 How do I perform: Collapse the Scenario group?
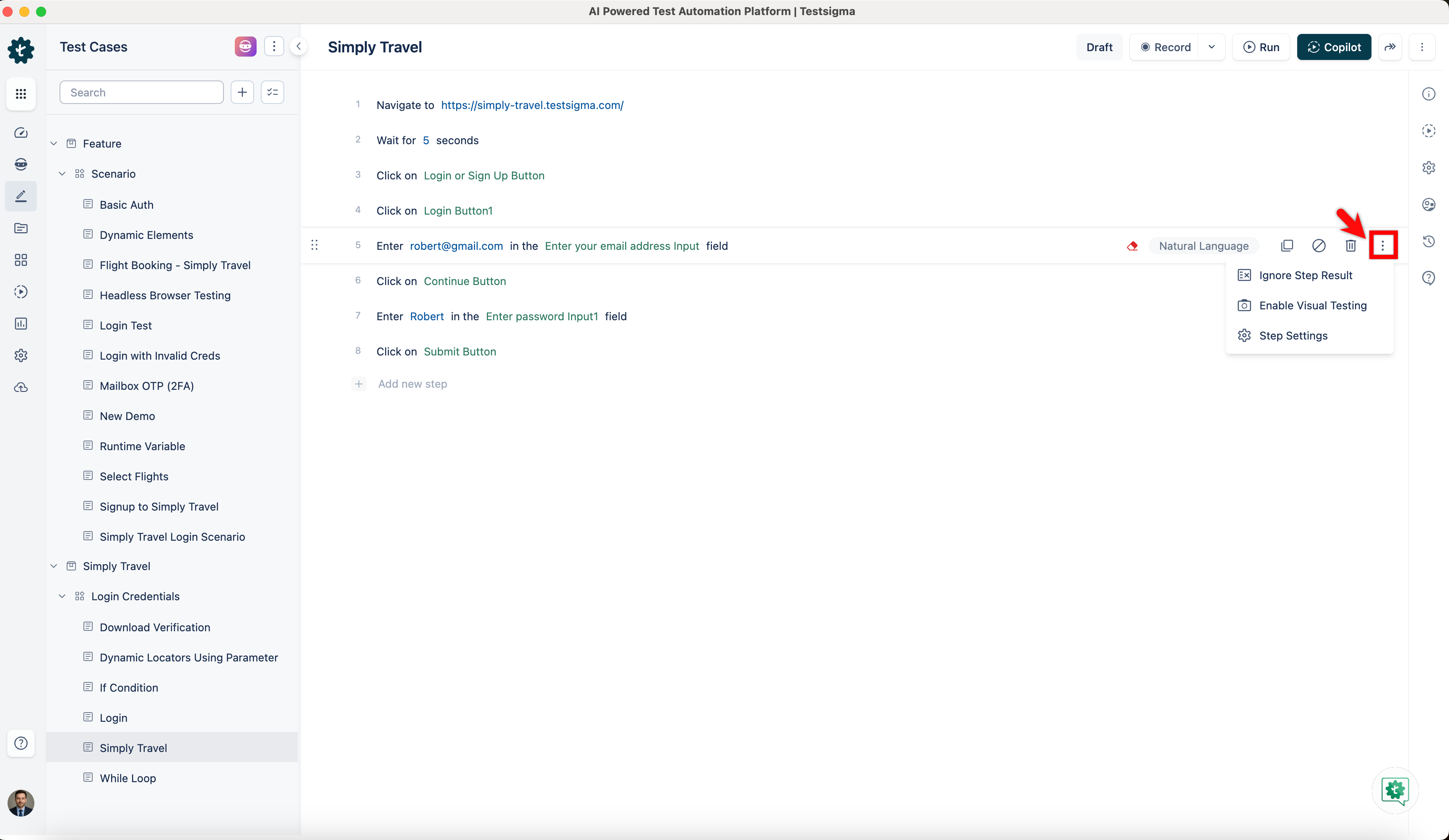[x=62, y=174]
